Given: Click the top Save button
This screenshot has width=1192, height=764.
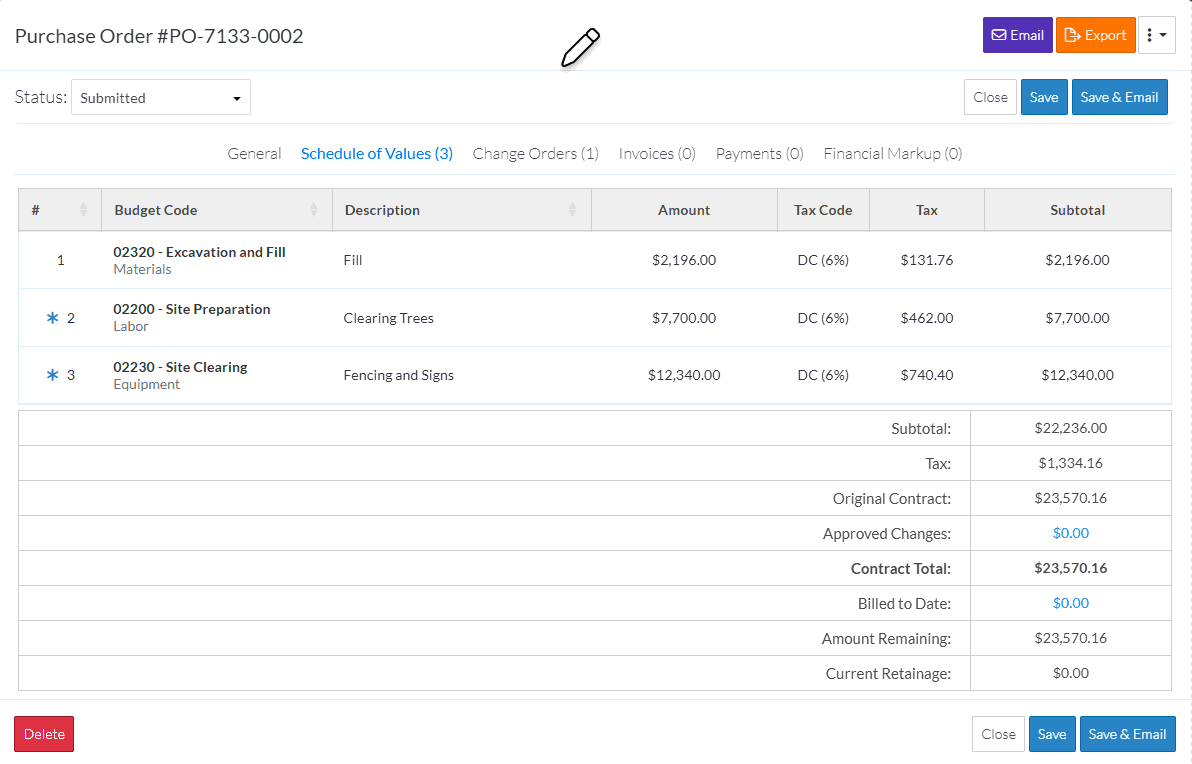Looking at the screenshot, I should 1044,97.
